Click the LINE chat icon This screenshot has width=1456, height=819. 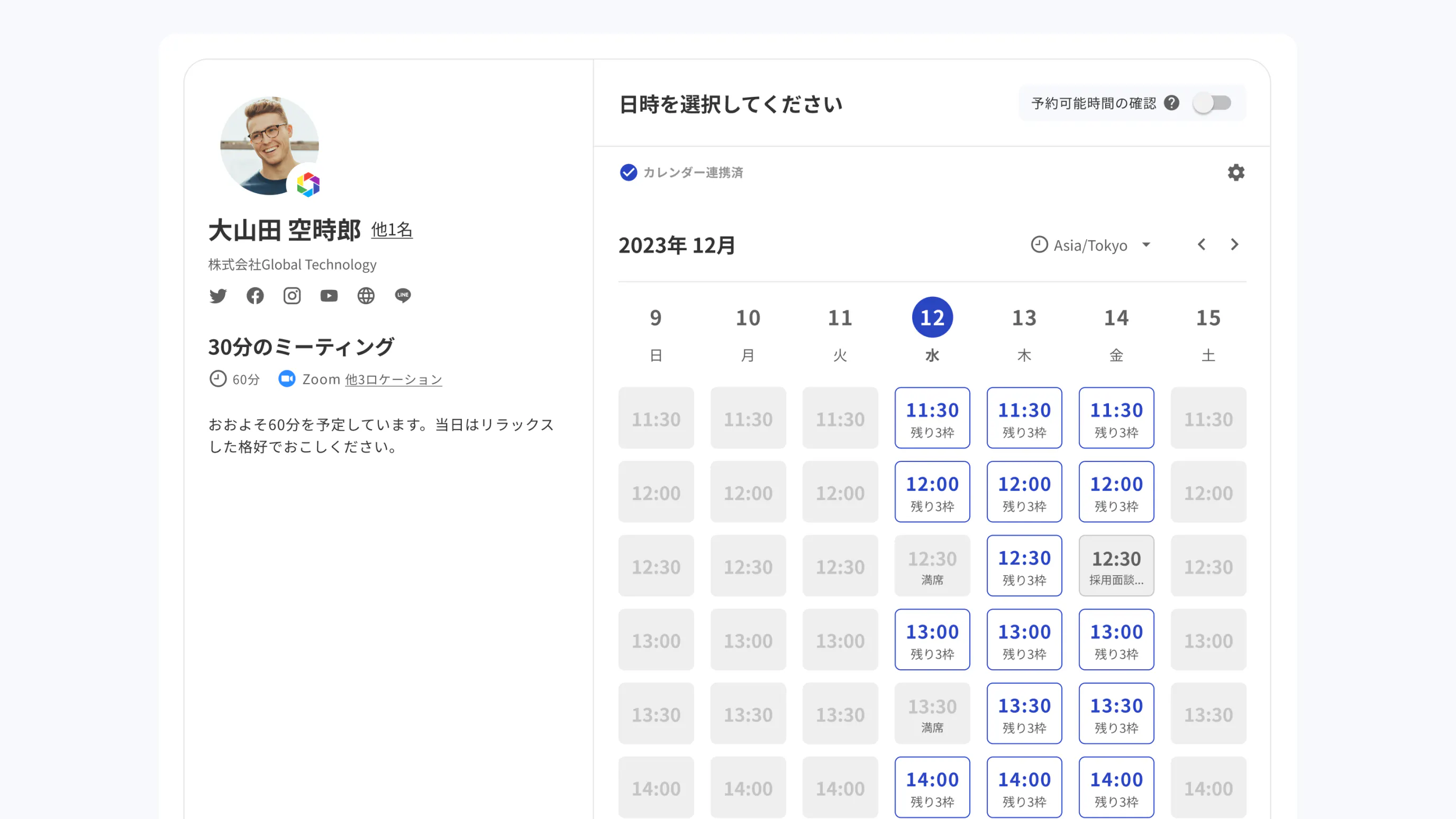click(403, 296)
